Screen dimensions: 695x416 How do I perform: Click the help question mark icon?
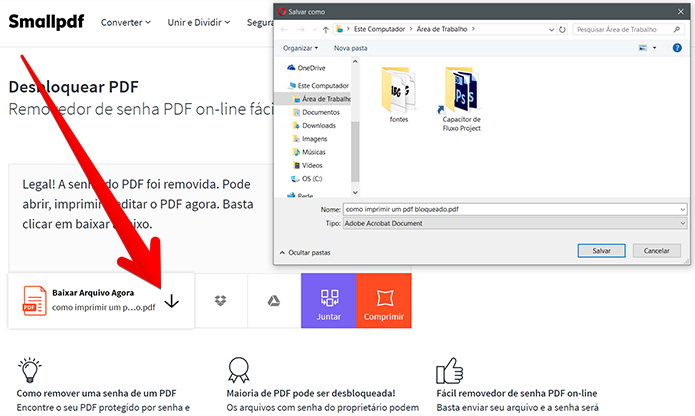(x=677, y=48)
